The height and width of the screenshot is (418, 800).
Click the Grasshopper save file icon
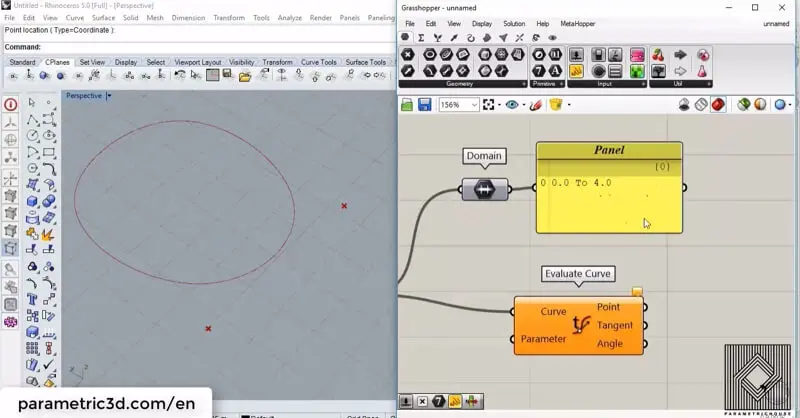click(425, 105)
